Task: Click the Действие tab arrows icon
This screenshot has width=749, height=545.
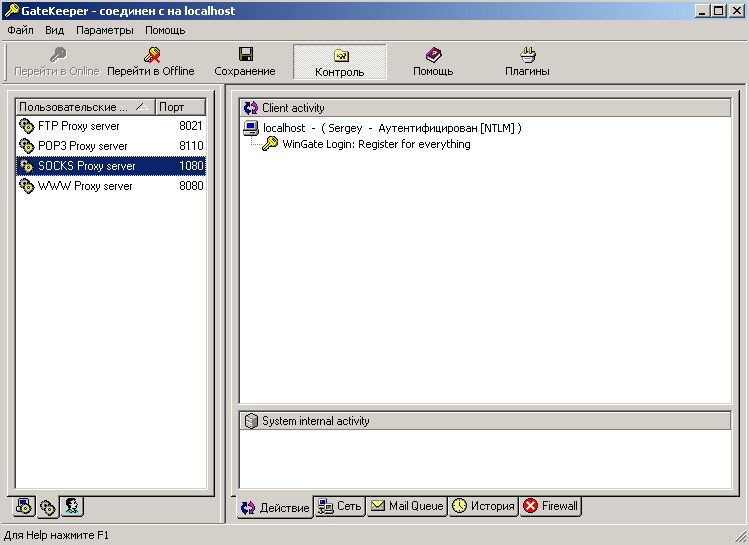Action: 248,508
